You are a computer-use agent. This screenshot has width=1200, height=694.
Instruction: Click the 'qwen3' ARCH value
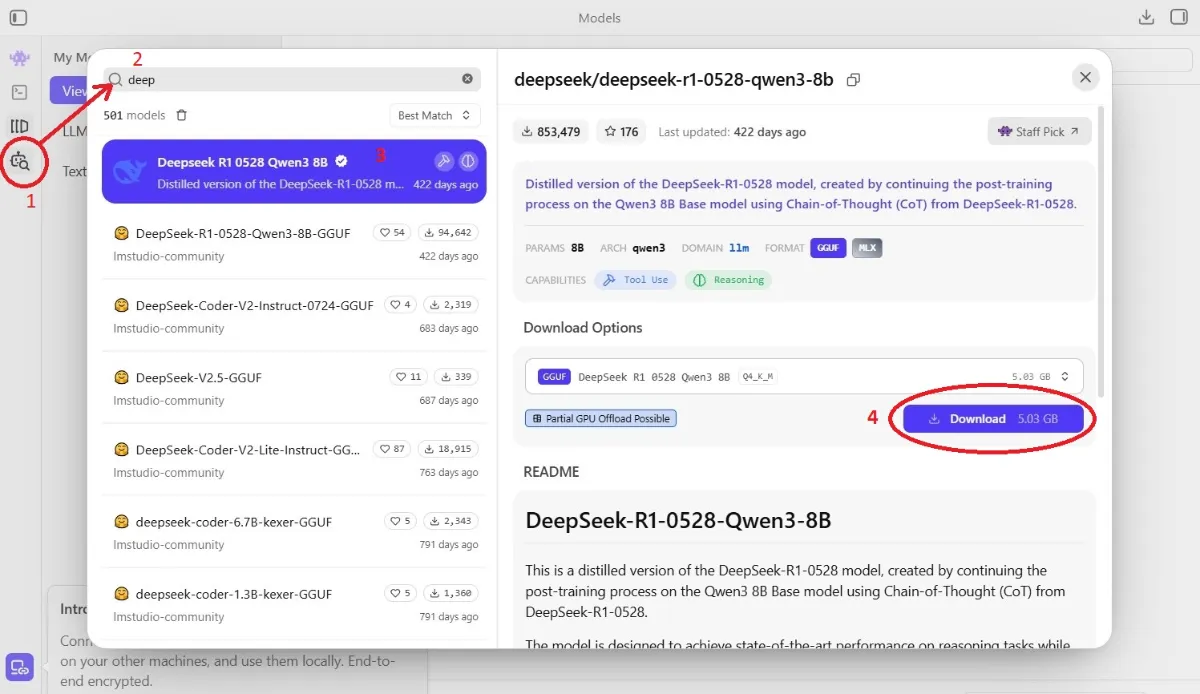coord(648,248)
